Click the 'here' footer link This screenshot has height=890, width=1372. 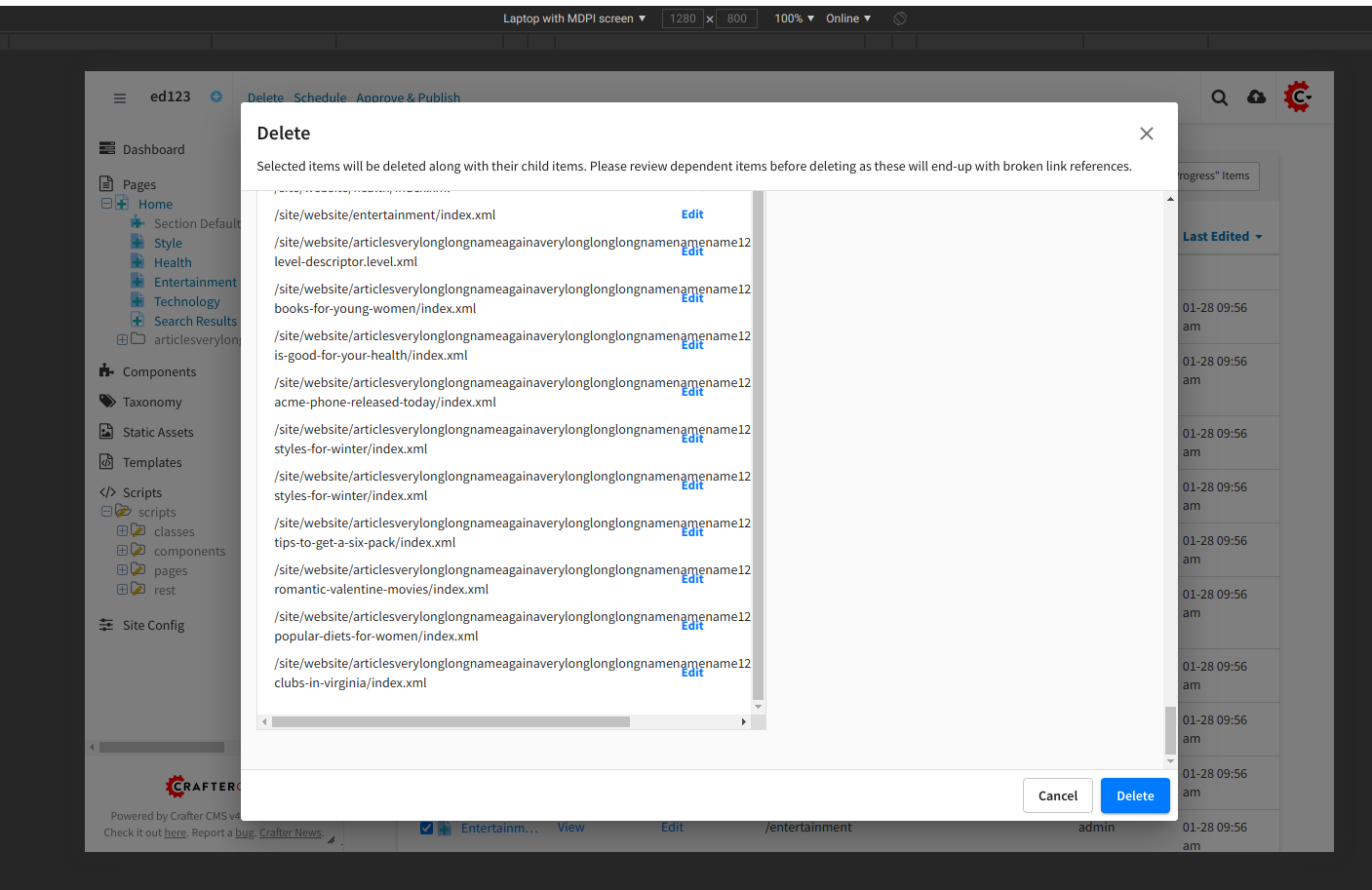[176, 832]
